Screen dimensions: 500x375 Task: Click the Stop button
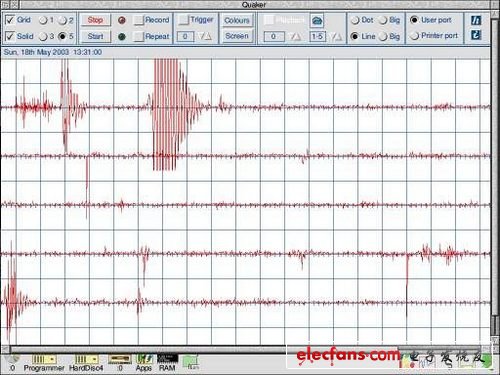(x=95, y=20)
